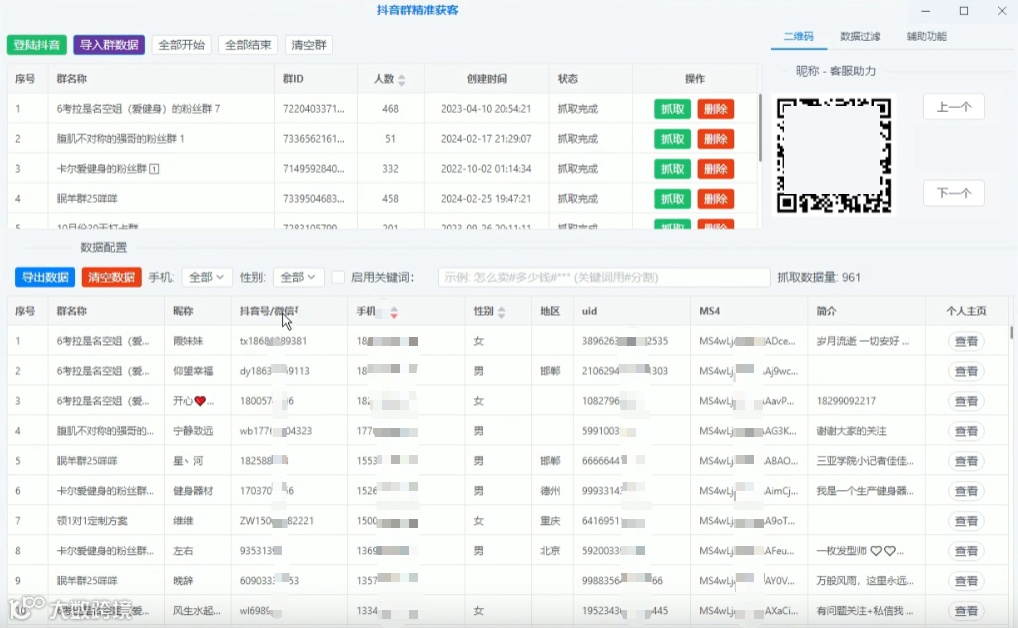
Task: Click the 抖音号/微信 column header
Action: pos(269,311)
